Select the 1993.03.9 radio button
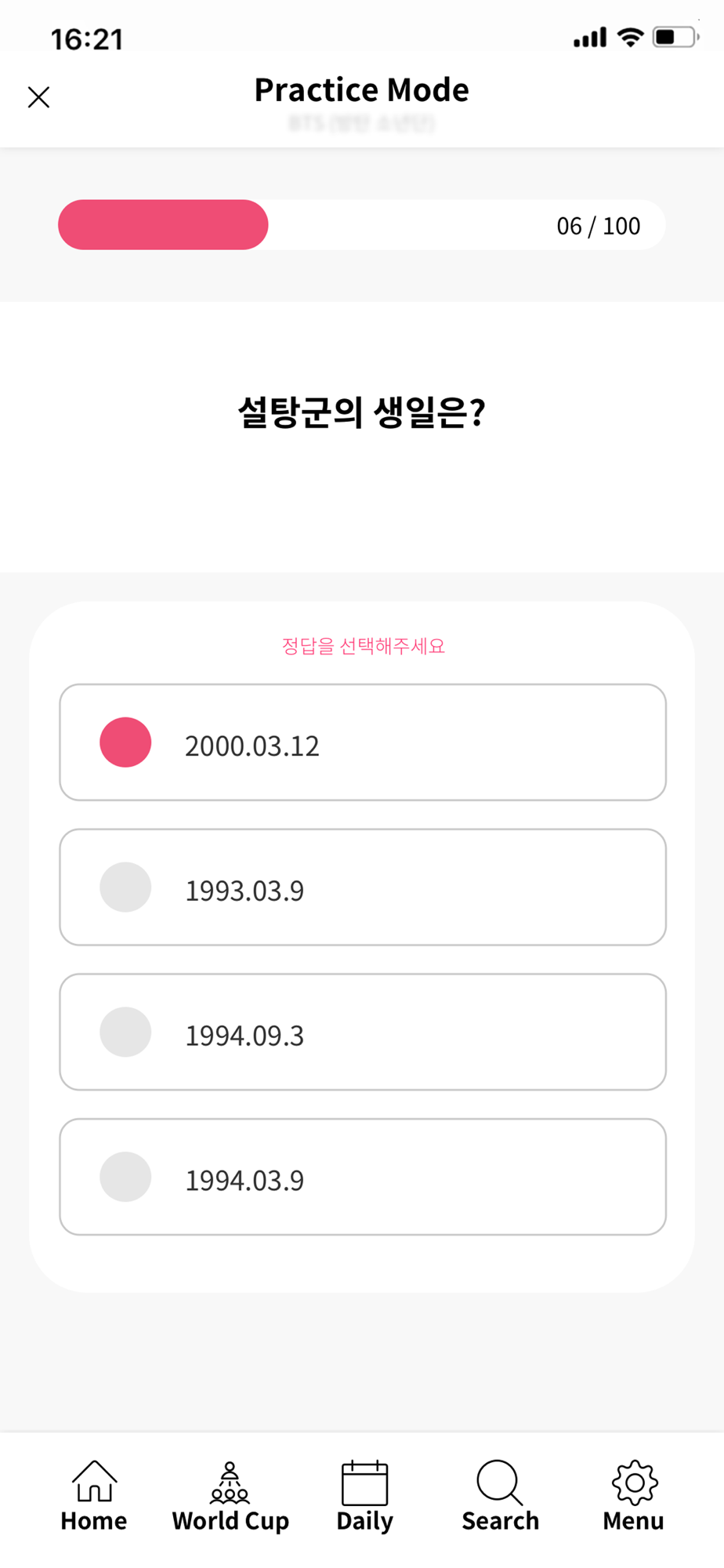Image resolution: width=724 pixels, height=1568 pixels. [125, 887]
